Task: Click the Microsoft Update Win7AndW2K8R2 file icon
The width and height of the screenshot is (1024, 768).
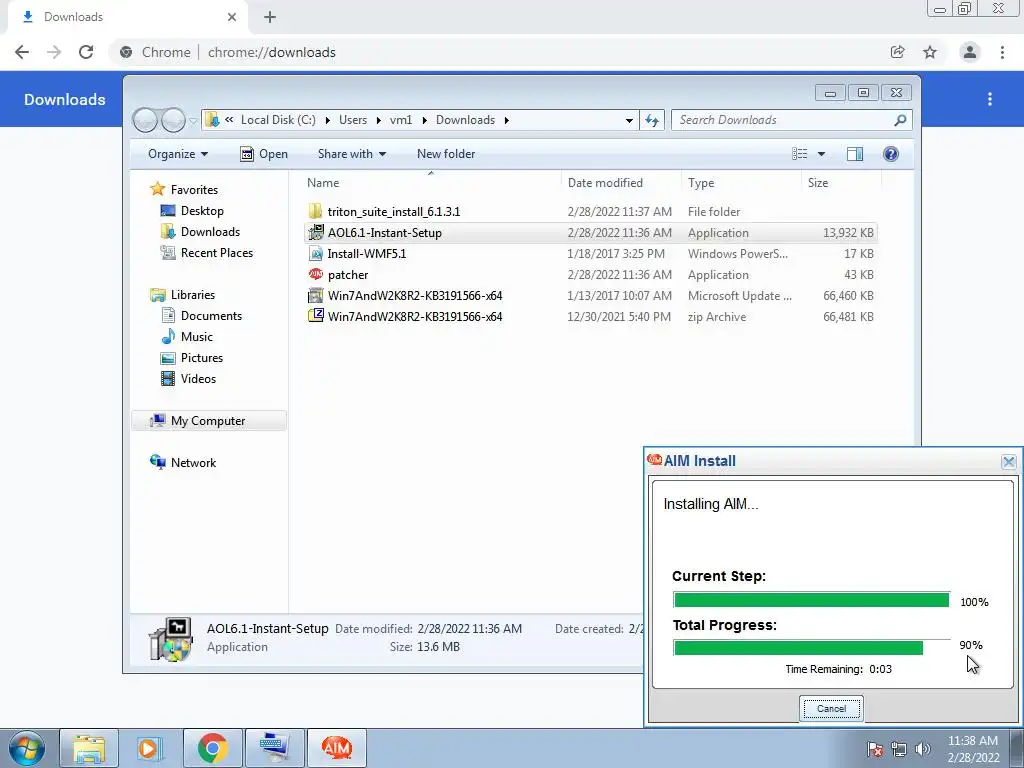Action: 315,295
